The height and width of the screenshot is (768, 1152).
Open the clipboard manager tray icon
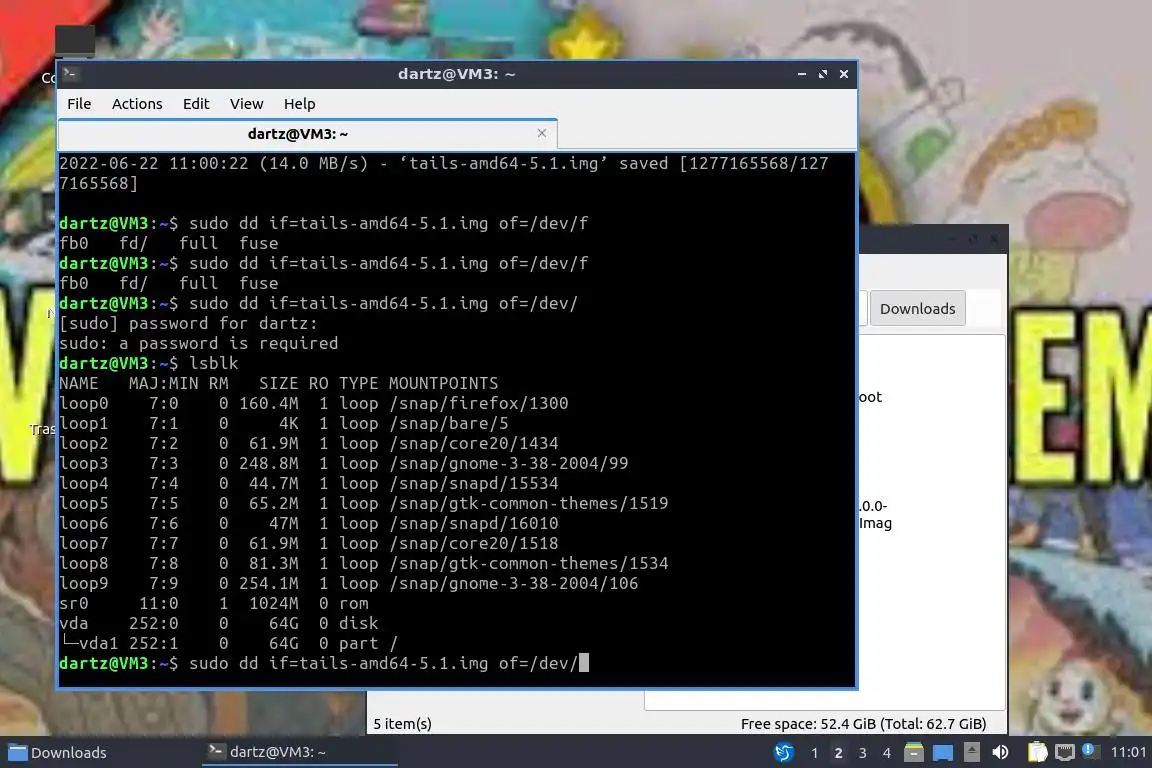[x=1037, y=752]
